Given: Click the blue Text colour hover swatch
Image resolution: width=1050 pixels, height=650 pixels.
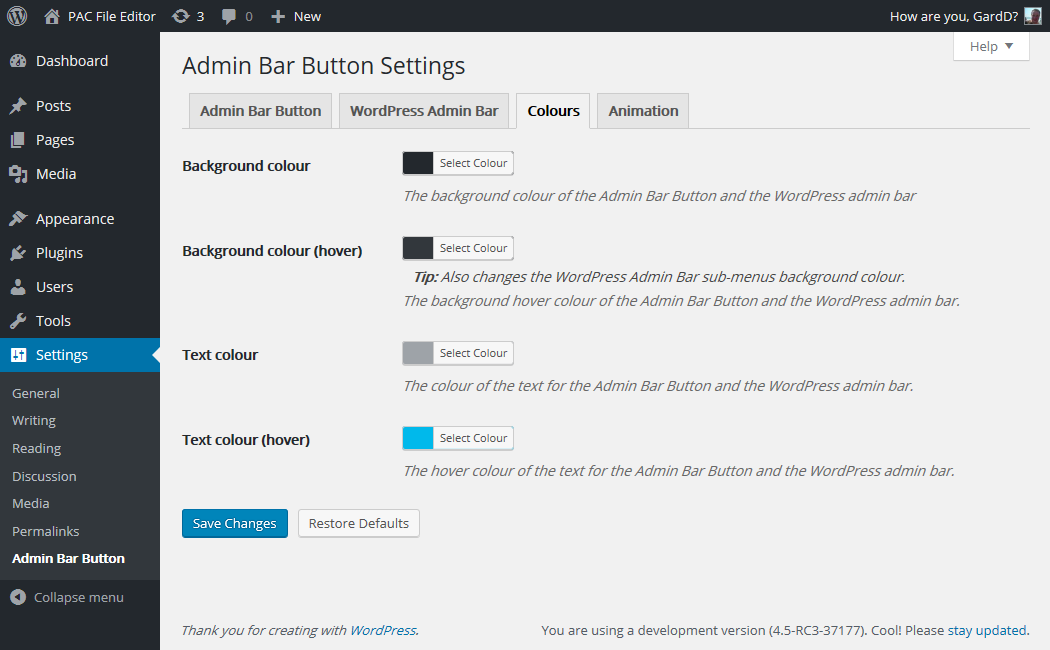Looking at the screenshot, I should pyautogui.click(x=418, y=438).
